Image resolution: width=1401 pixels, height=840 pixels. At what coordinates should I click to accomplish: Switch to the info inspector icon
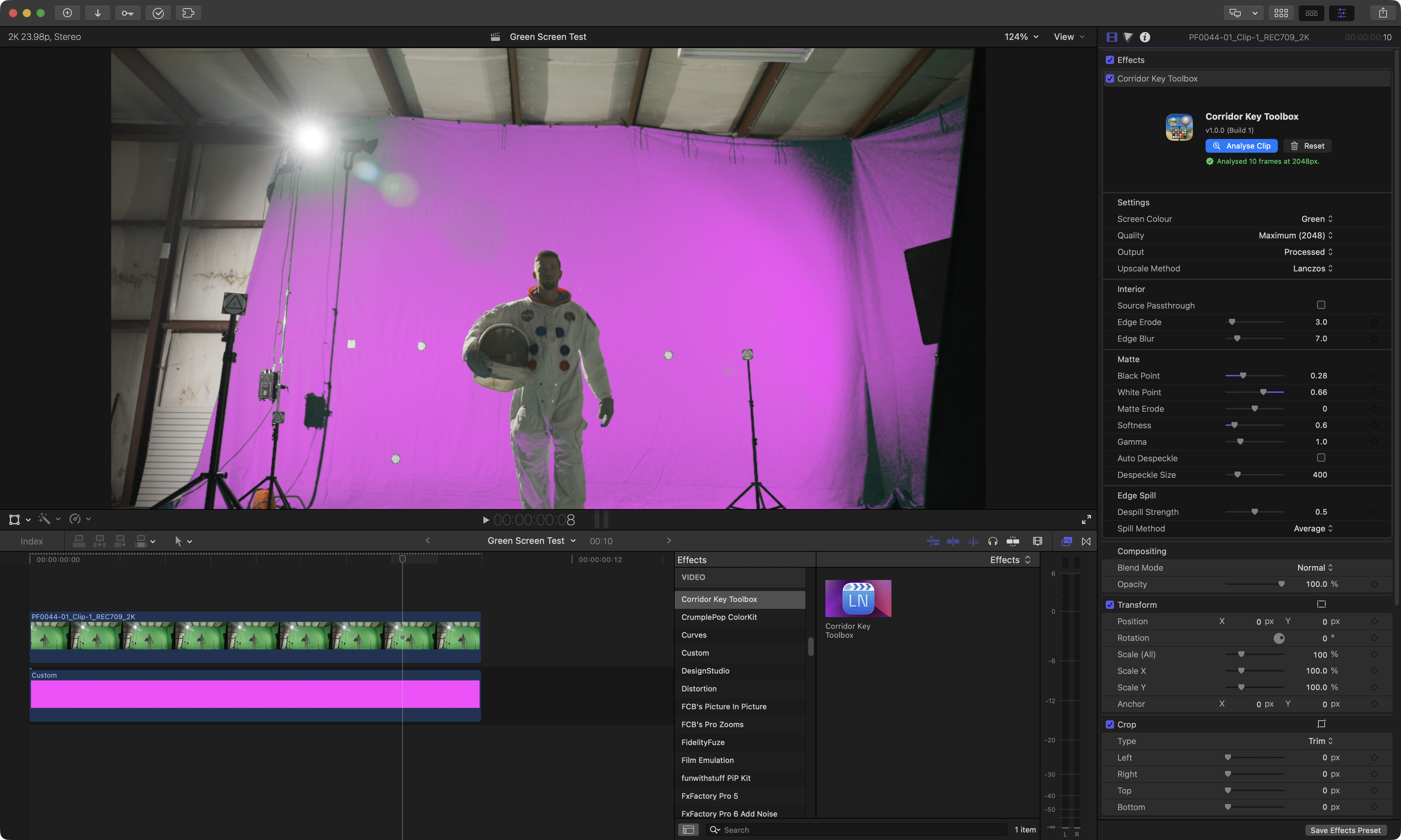(x=1145, y=37)
